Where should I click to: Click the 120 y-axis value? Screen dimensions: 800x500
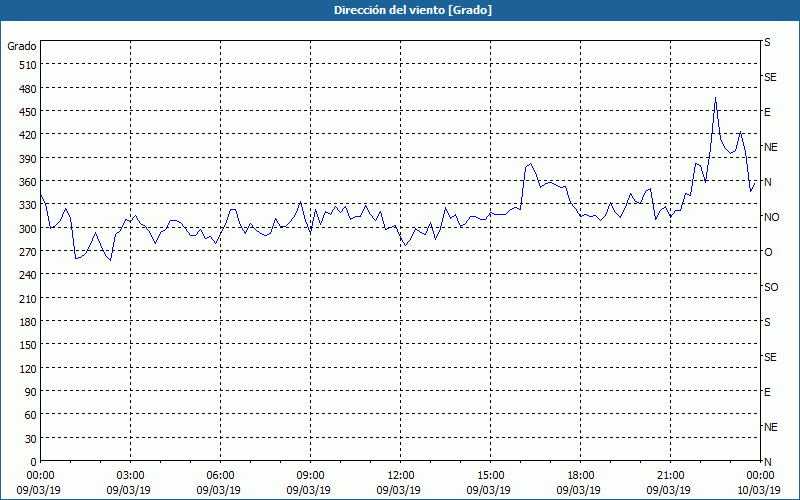point(28,369)
